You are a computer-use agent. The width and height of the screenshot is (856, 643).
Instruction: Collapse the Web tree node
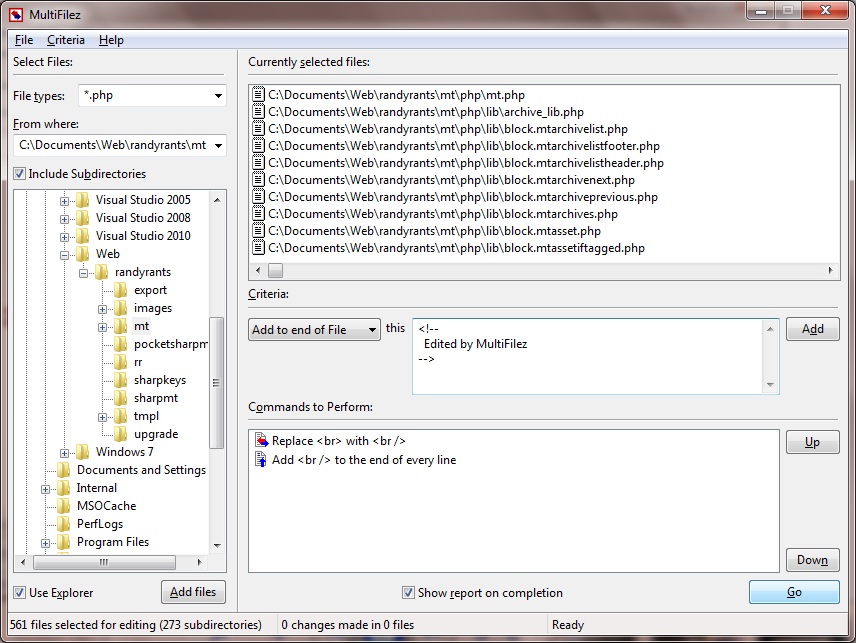click(x=64, y=255)
